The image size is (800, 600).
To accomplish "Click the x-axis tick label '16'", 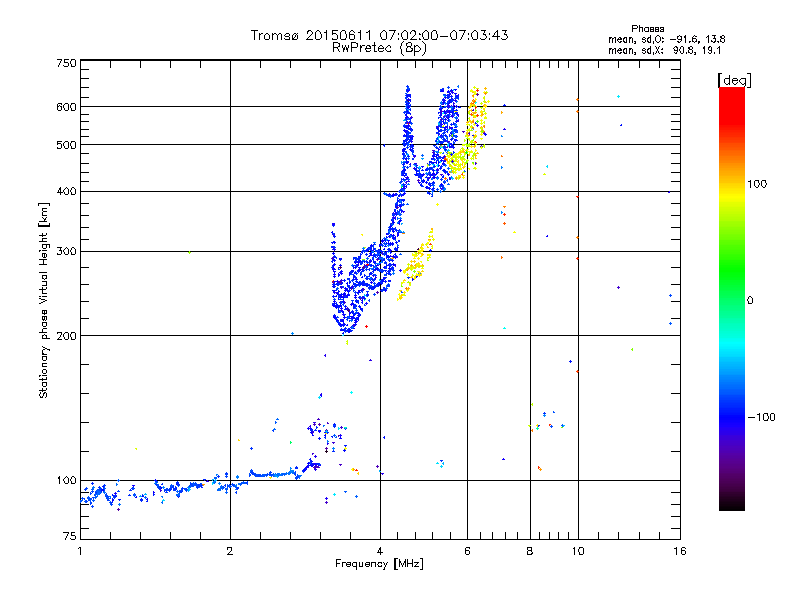I will point(680,551).
